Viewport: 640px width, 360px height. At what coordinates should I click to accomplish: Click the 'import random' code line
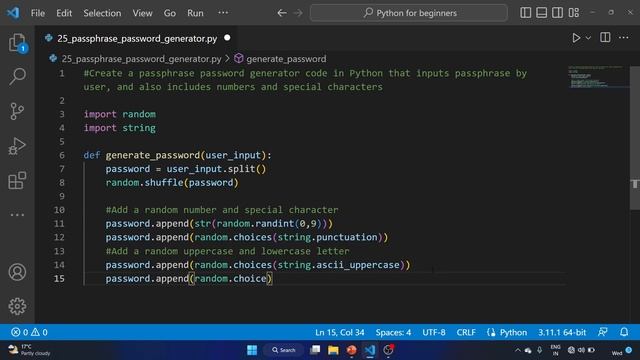click(x=120, y=114)
